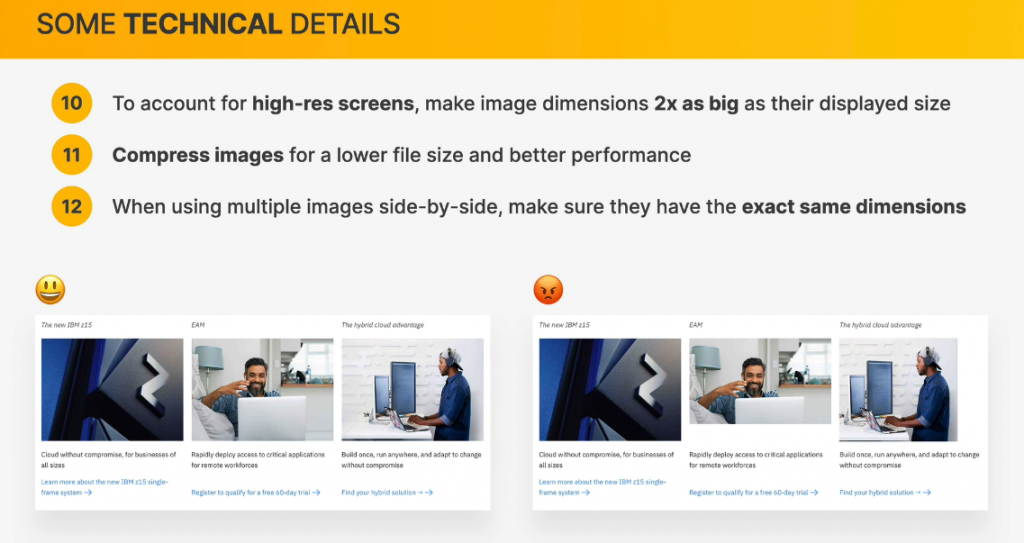This screenshot has width=1024, height=543.
Task: Open 'Register to qualify for a free 60-day trial' in angry-emoji example
Action: pos(753,492)
